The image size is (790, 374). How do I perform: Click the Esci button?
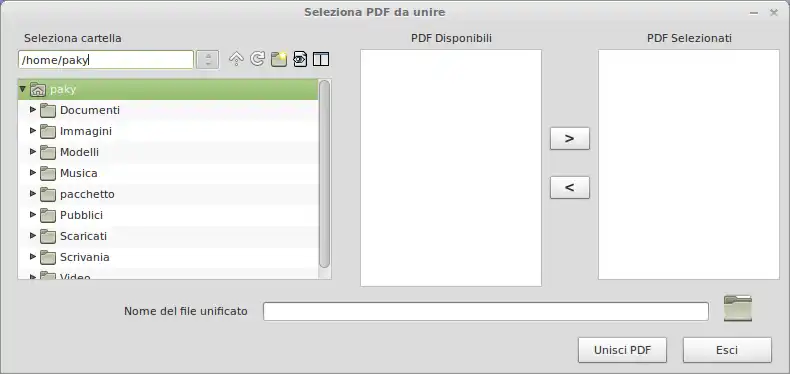pyautogui.click(x=727, y=350)
